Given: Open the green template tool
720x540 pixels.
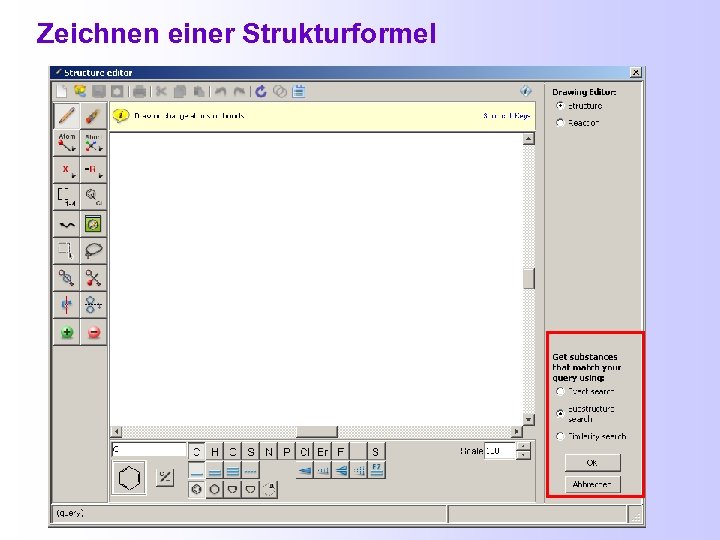Looking at the screenshot, I should [93, 224].
